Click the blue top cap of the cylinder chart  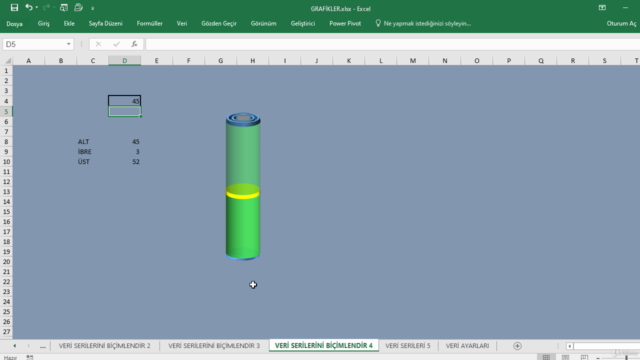click(x=243, y=119)
